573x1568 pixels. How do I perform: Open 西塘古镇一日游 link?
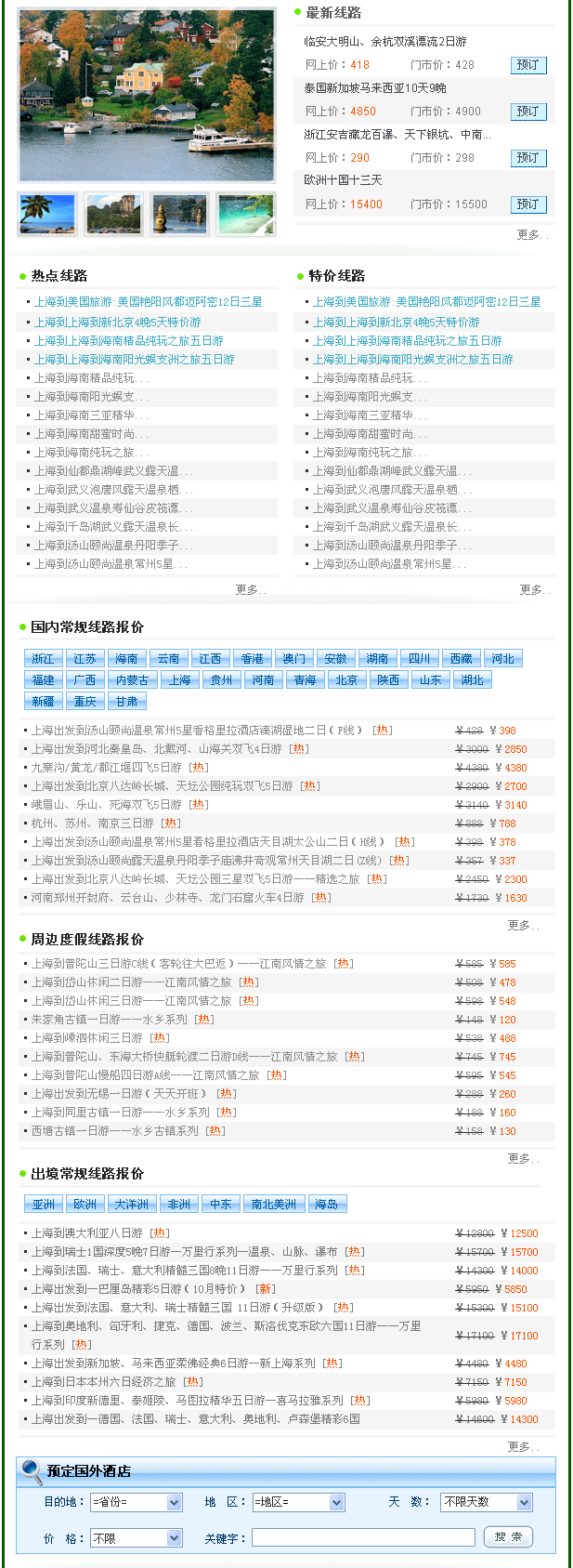click(115, 1131)
